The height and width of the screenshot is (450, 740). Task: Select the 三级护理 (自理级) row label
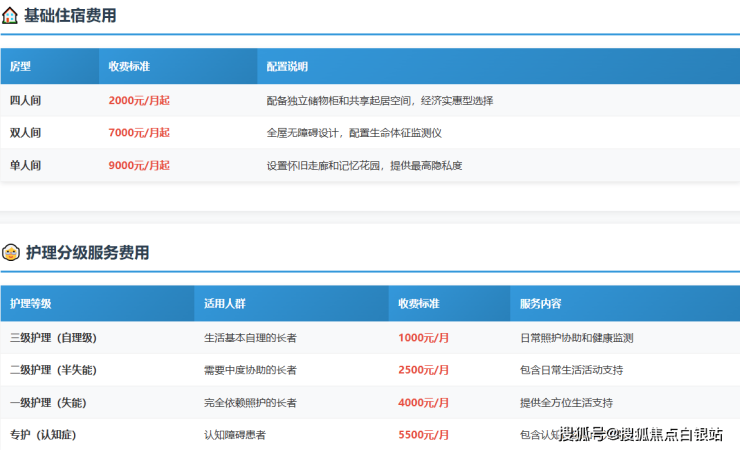[53, 338]
